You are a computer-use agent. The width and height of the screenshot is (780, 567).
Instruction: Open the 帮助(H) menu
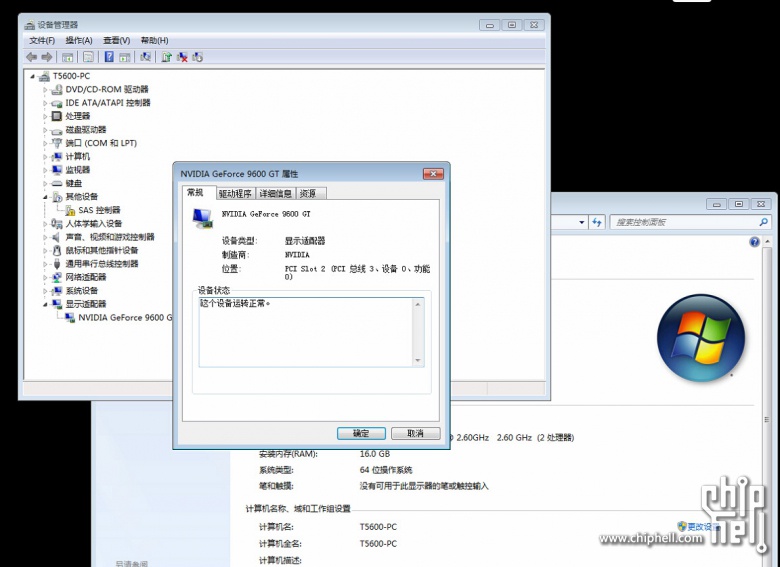[154, 40]
